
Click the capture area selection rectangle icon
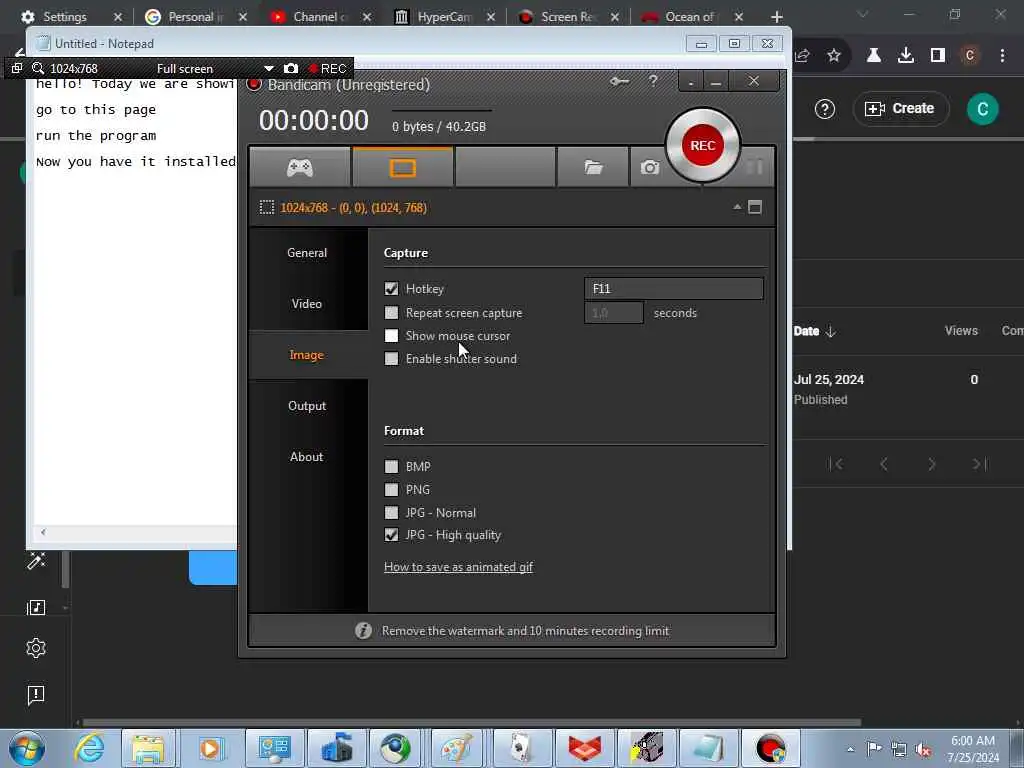pyautogui.click(x=266, y=208)
